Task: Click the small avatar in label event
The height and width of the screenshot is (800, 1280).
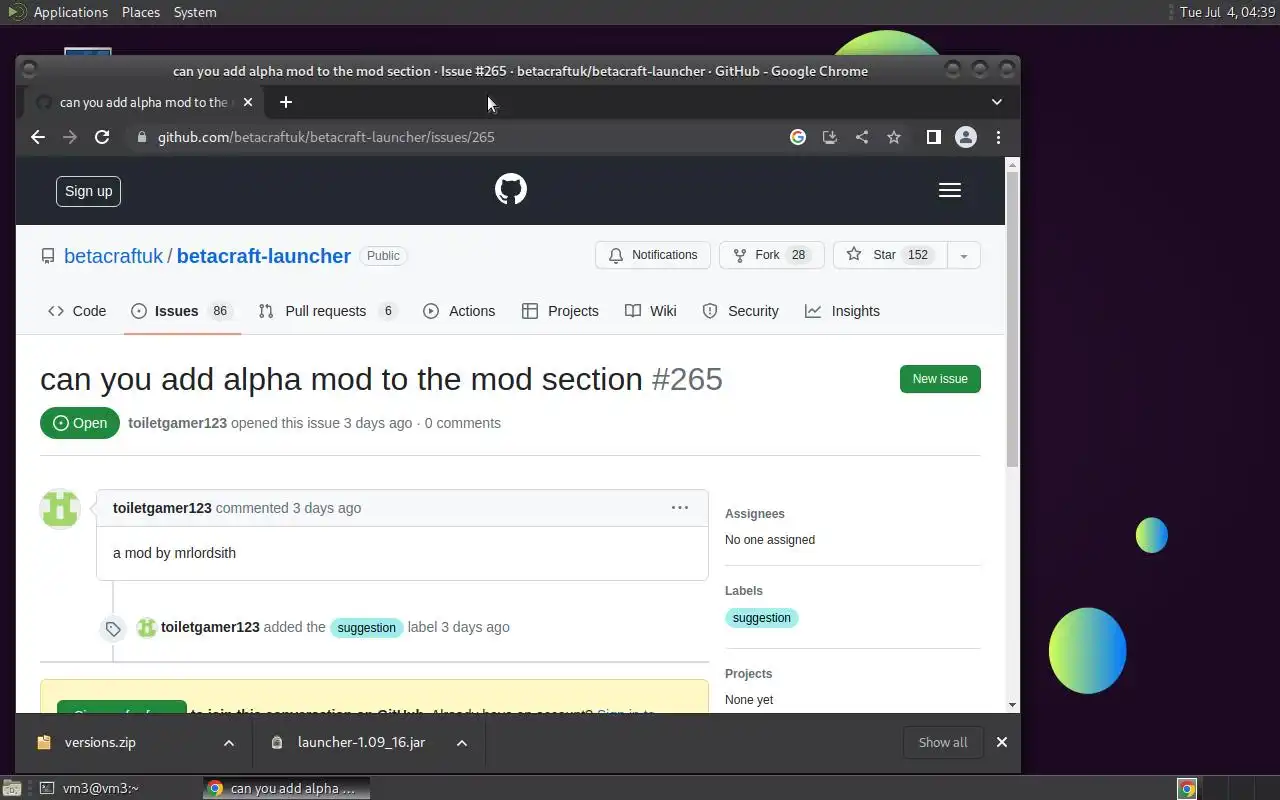Action: [146, 627]
